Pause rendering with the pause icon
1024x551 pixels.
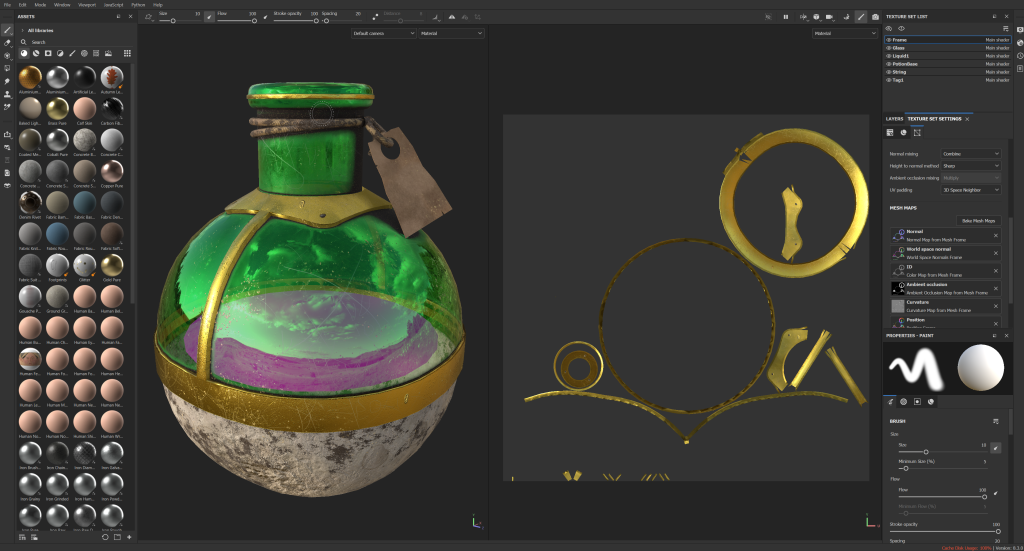[x=786, y=17]
